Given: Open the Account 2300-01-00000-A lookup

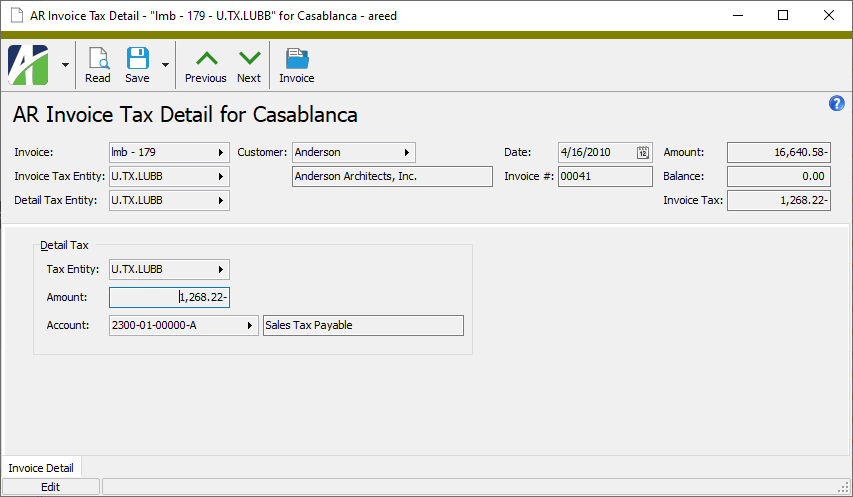Looking at the screenshot, I should click(x=249, y=326).
